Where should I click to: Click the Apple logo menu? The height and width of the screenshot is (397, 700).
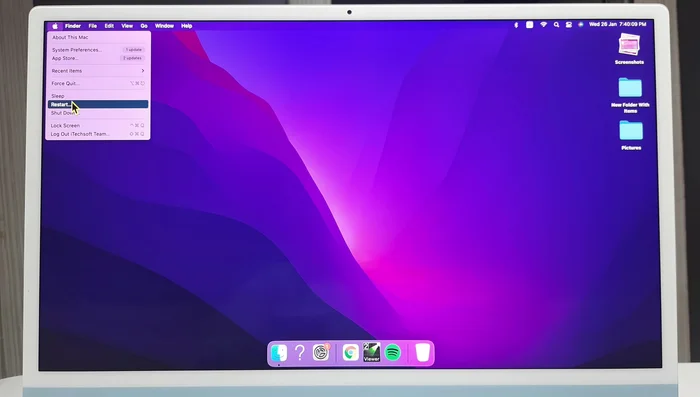tap(55, 26)
